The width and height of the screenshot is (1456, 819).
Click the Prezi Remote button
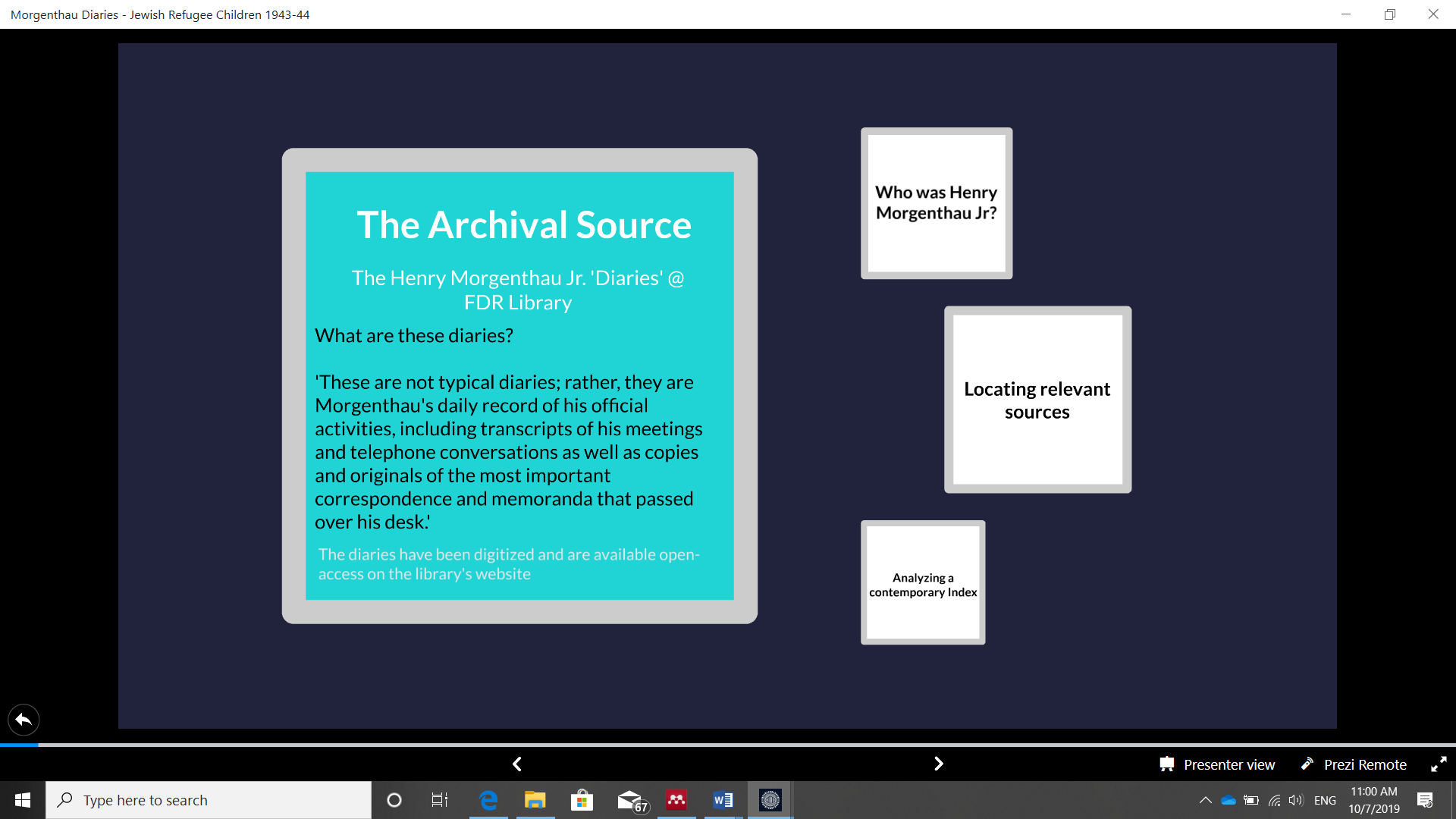coord(1354,764)
